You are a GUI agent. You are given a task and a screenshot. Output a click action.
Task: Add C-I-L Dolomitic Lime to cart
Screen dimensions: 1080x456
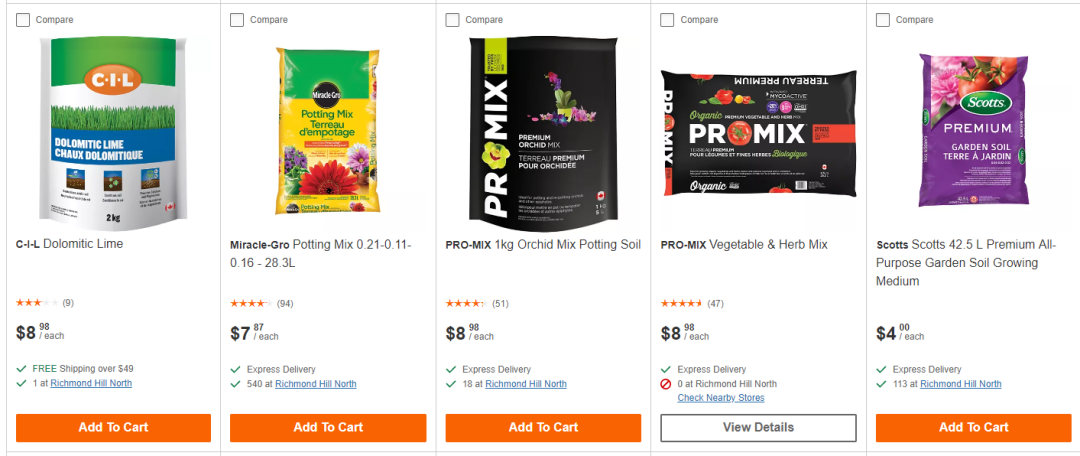tap(113, 427)
